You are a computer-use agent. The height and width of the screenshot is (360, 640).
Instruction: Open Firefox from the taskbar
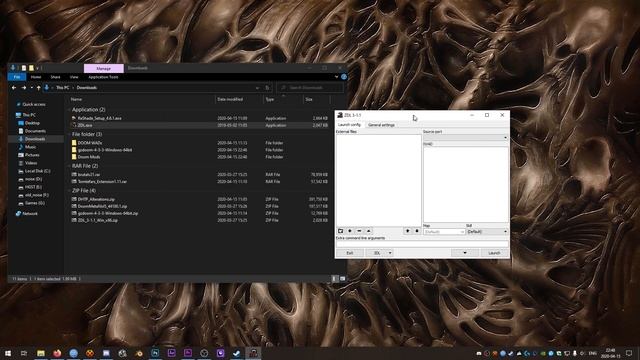pyautogui.click(x=57, y=353)
